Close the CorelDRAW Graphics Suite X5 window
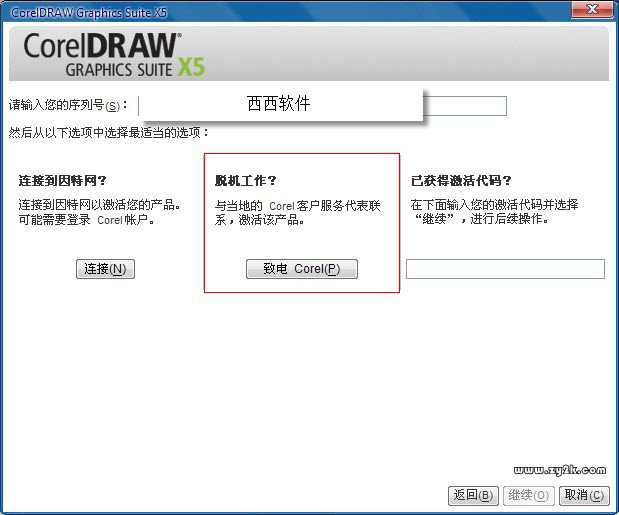This screenshot has width=619, height=515. click(592, 9)
